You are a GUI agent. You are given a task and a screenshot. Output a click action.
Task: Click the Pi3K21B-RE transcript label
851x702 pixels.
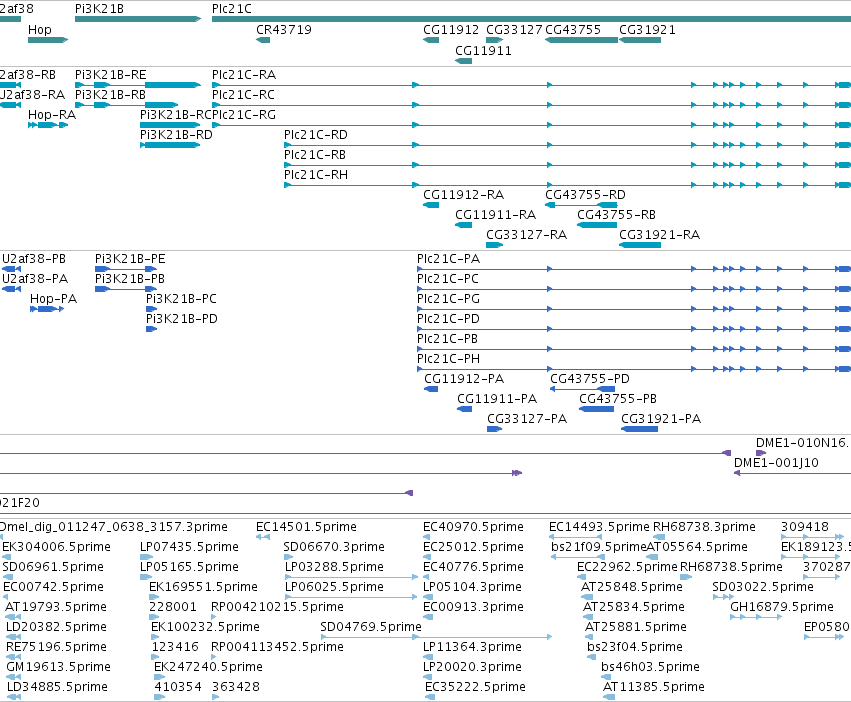[111, 74]
